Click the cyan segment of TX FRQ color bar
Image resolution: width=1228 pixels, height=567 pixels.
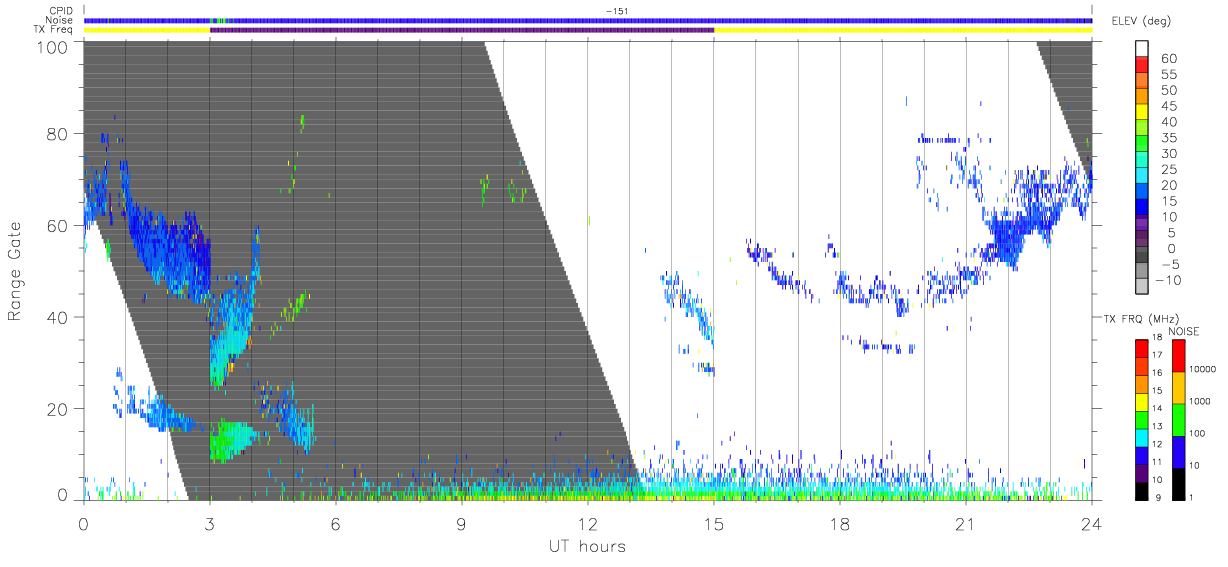1143,437
